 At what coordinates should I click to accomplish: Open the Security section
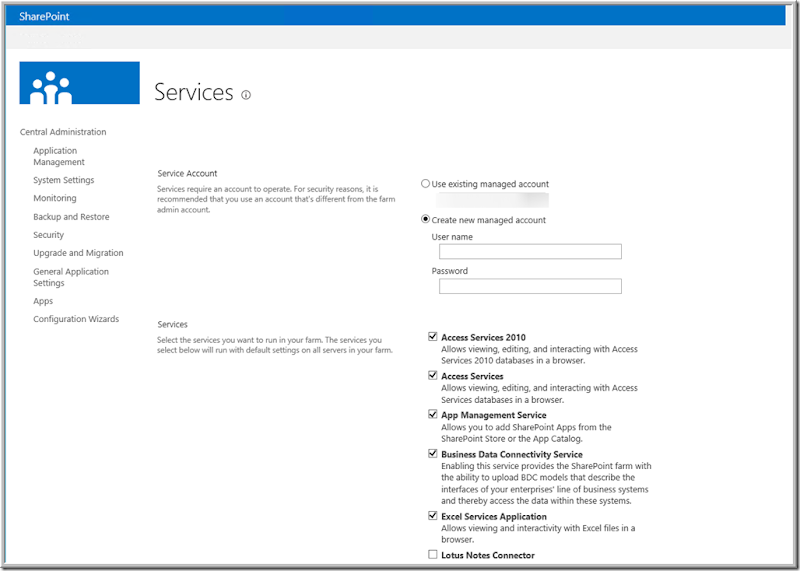click(48, 235)
